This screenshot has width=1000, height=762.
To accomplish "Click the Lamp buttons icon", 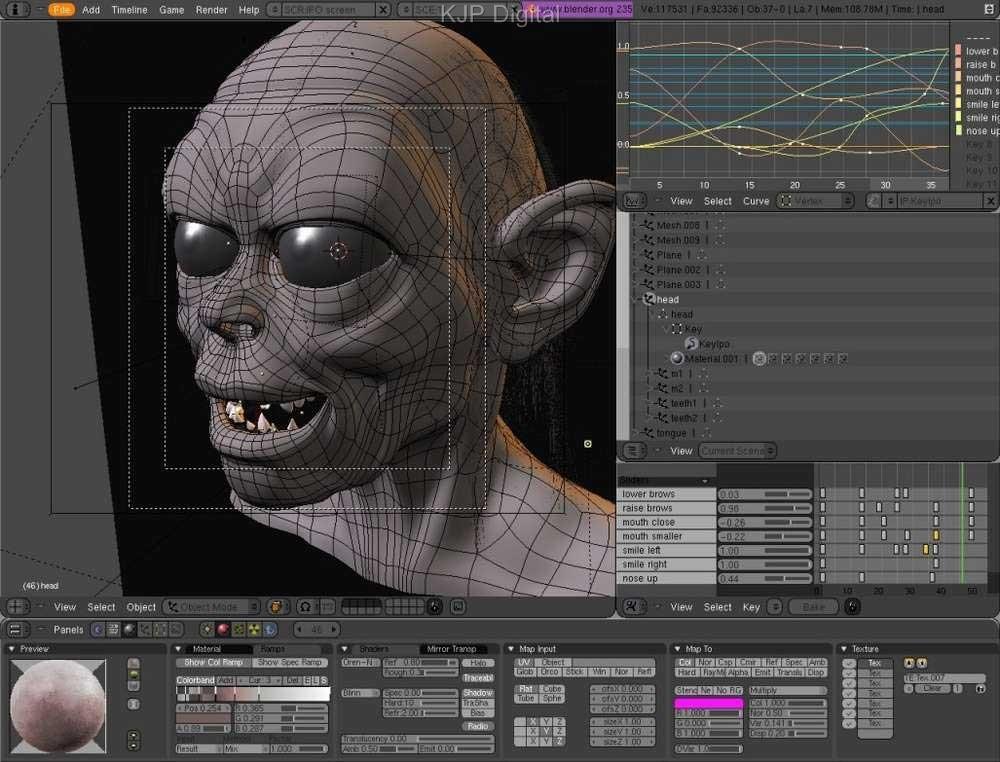I will [x=207, y=629].
